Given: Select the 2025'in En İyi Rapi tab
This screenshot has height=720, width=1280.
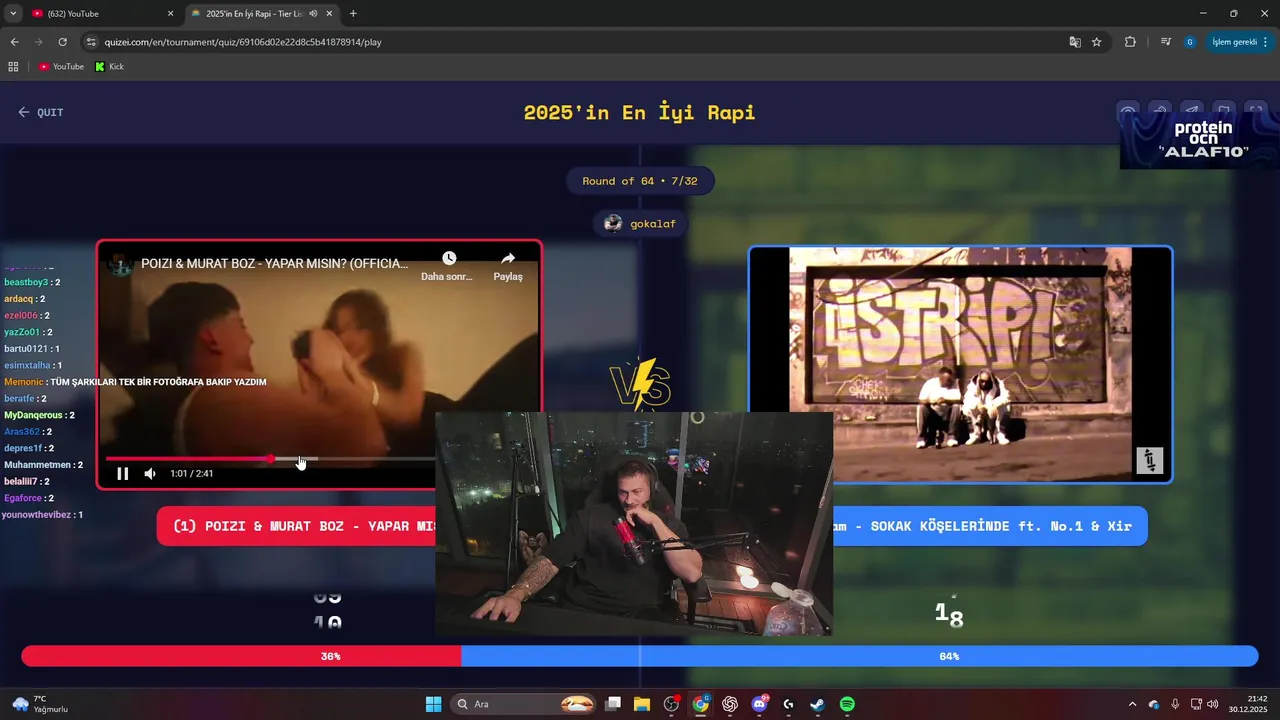Looking at the screenshot, I should tap(258, 14).
